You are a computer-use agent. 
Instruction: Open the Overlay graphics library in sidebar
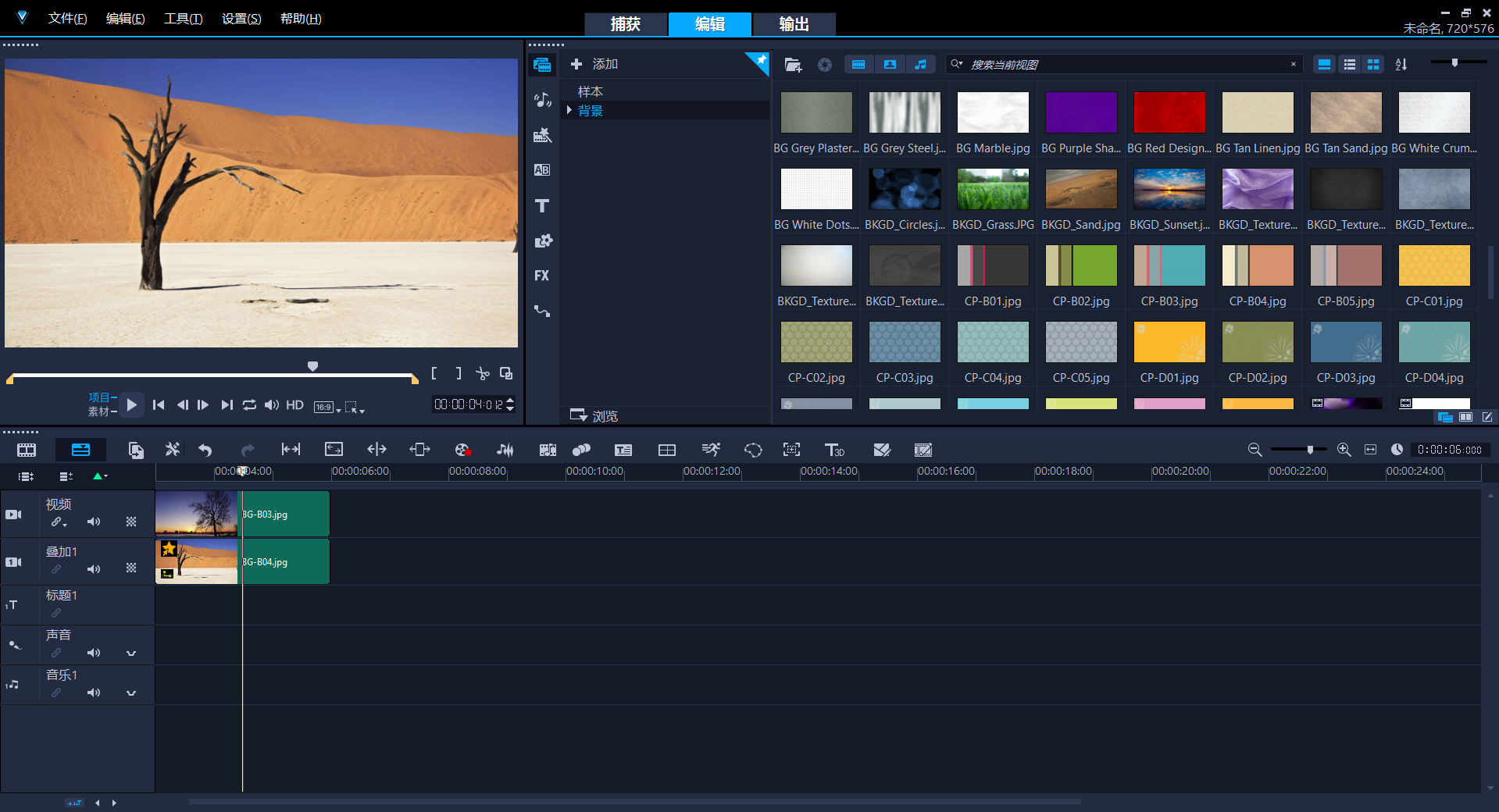(542, 240)
